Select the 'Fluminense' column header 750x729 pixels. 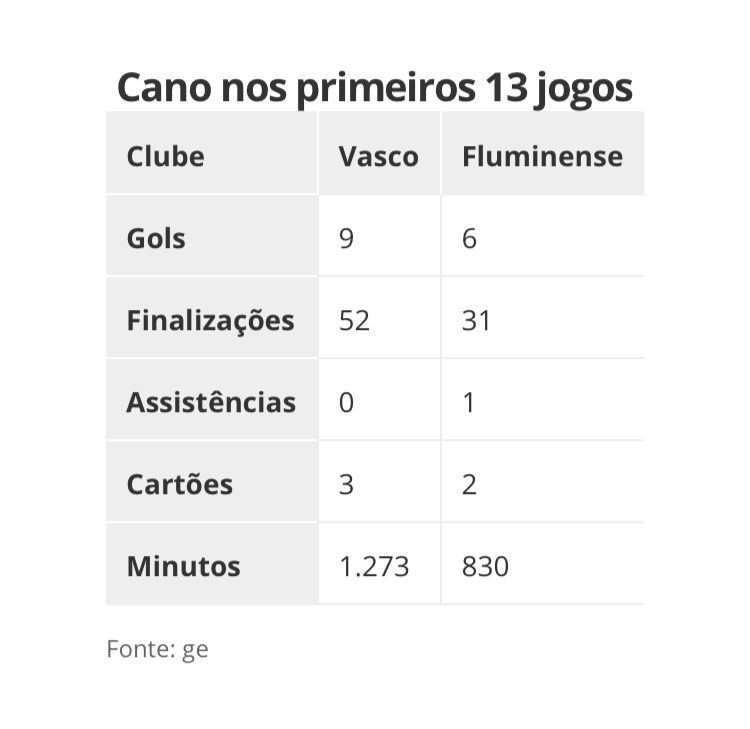542,153
